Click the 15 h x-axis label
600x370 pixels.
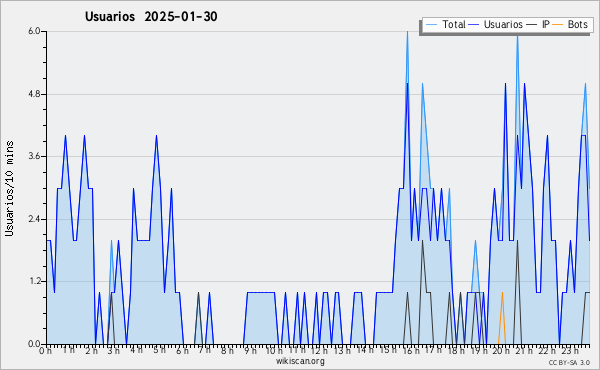click(x=388, y=350)
